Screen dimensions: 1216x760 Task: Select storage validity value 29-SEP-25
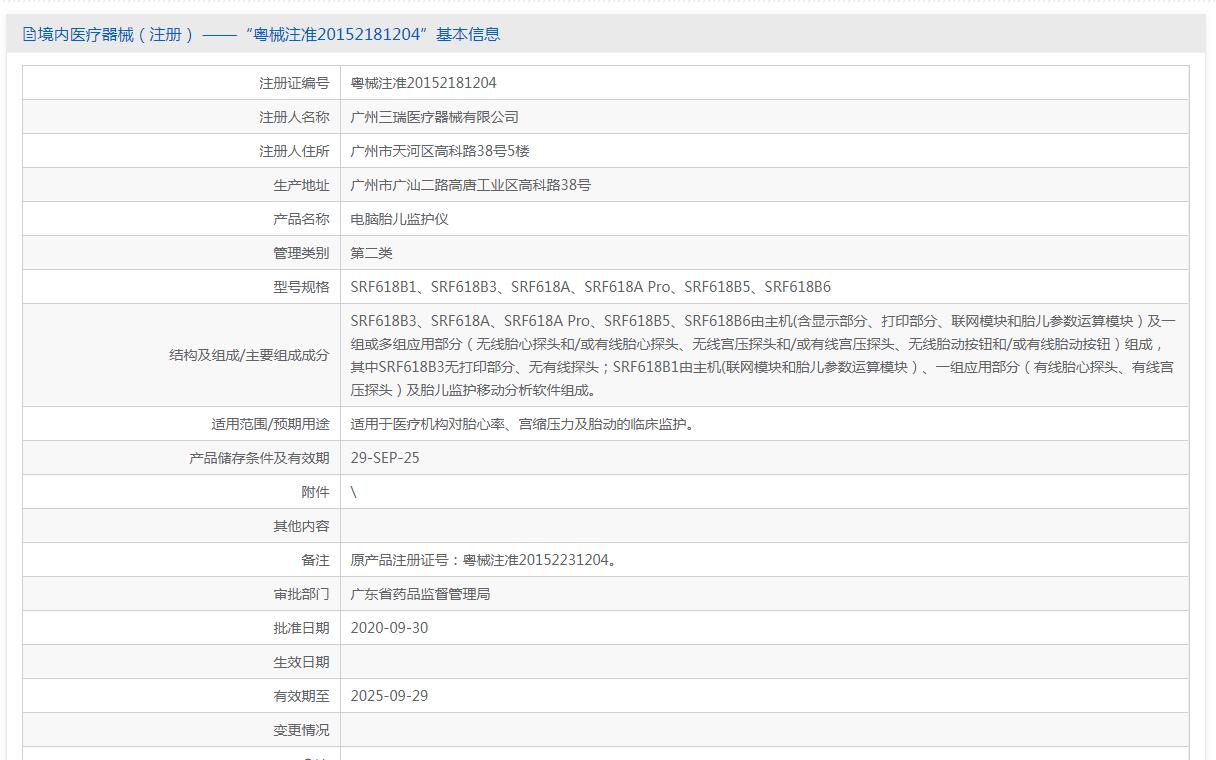[x=385, y=458]
